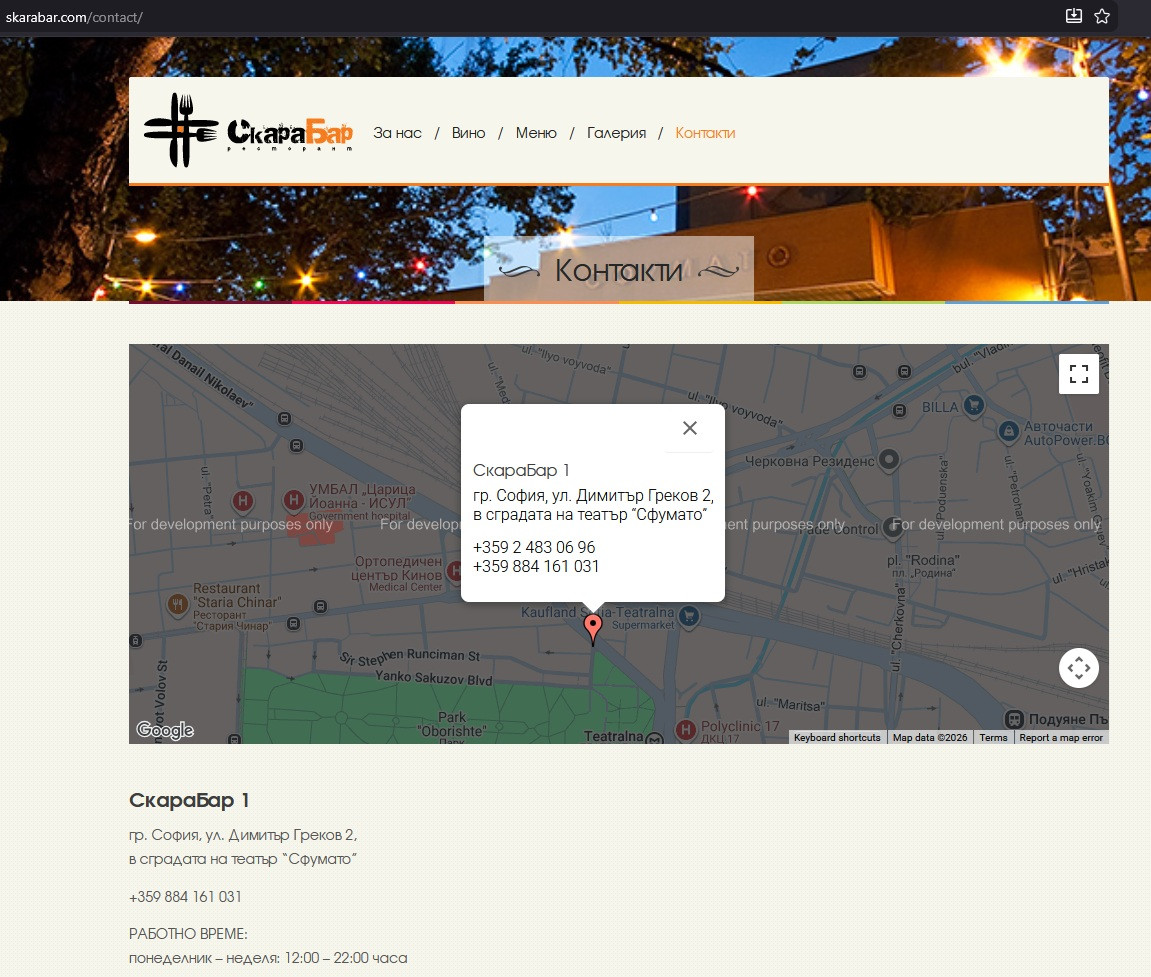This screenshot has width=1151, height=977.
Task: Click the СкараБар restaurant logo
Action: (248, 131)
